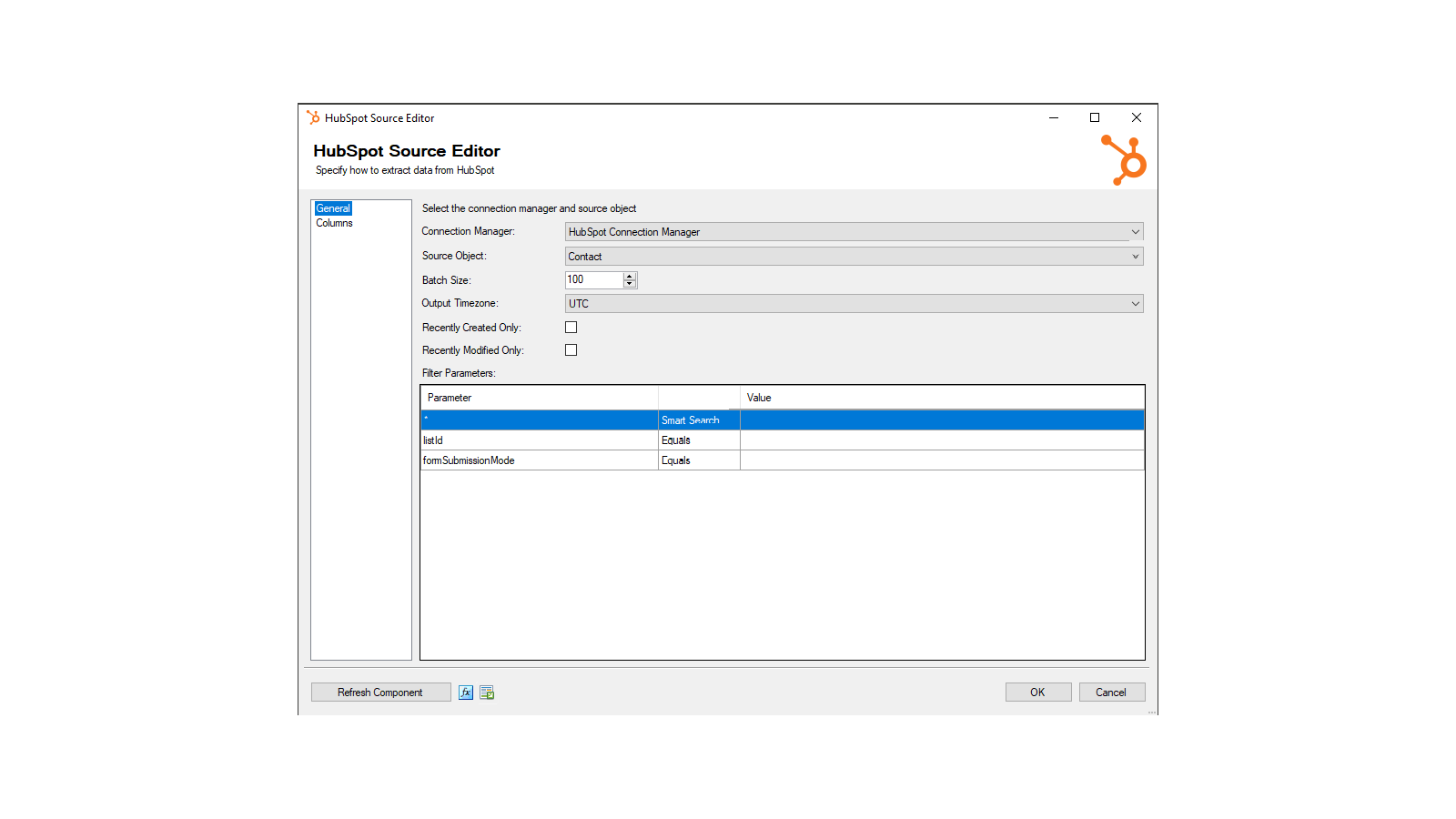Enable Recently Created Only checkbox

click(571, 328)
